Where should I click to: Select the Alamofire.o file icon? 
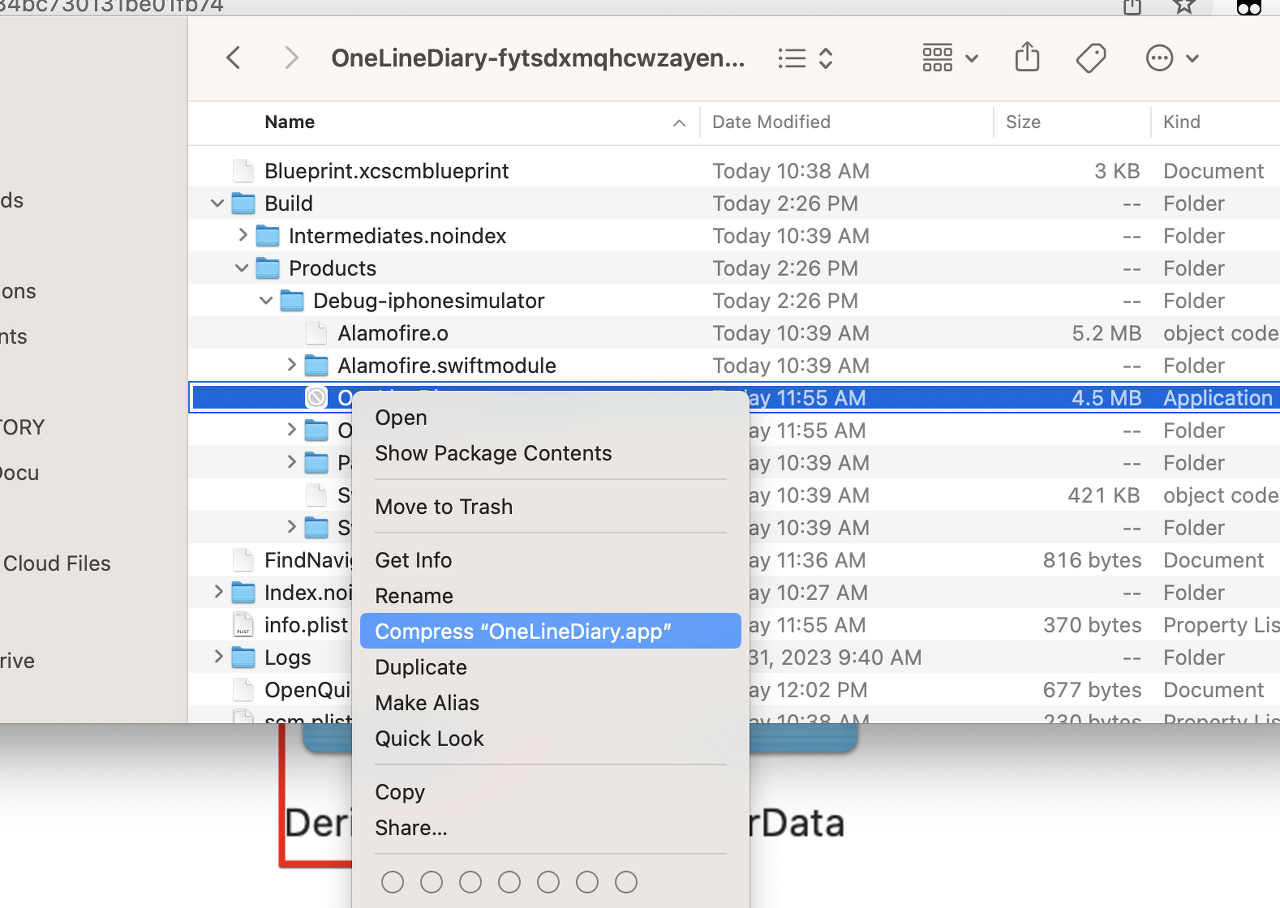pyautogui.click(x=316, y=333)
